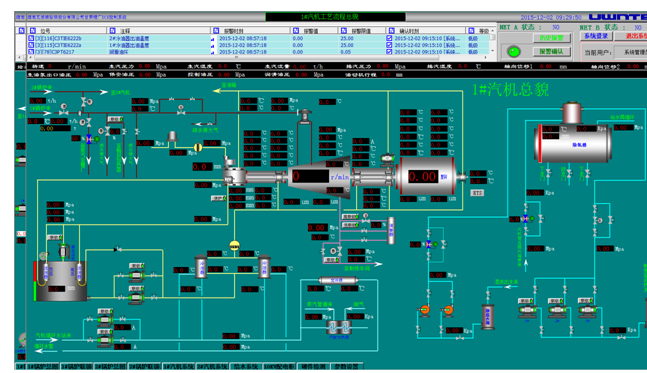The width and height of the screenshot is (647, 373).
Task: Switch to the 给水系统 tab
Action: [x=246, y=366]
